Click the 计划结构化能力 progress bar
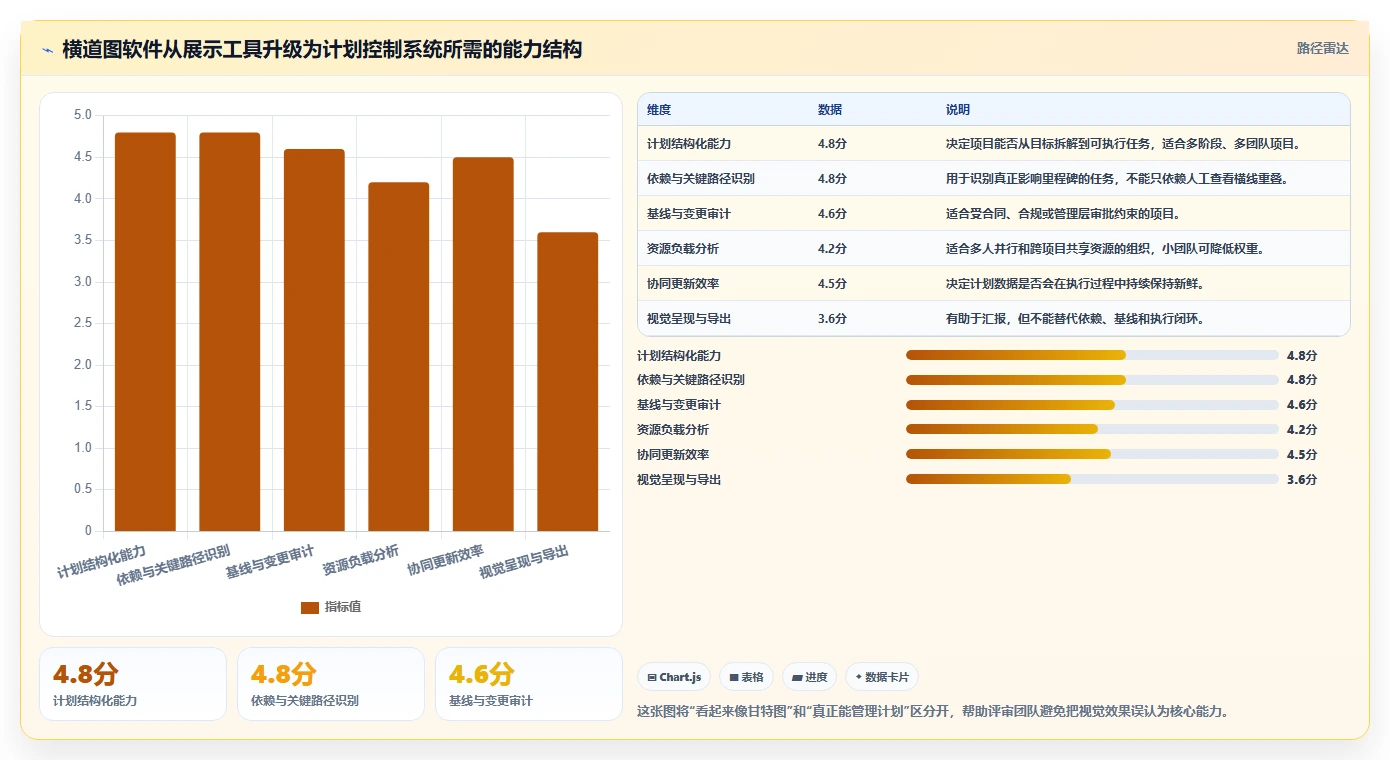Image resolution: width=1390 pixels, height=760 pixels. (1092, 355)
